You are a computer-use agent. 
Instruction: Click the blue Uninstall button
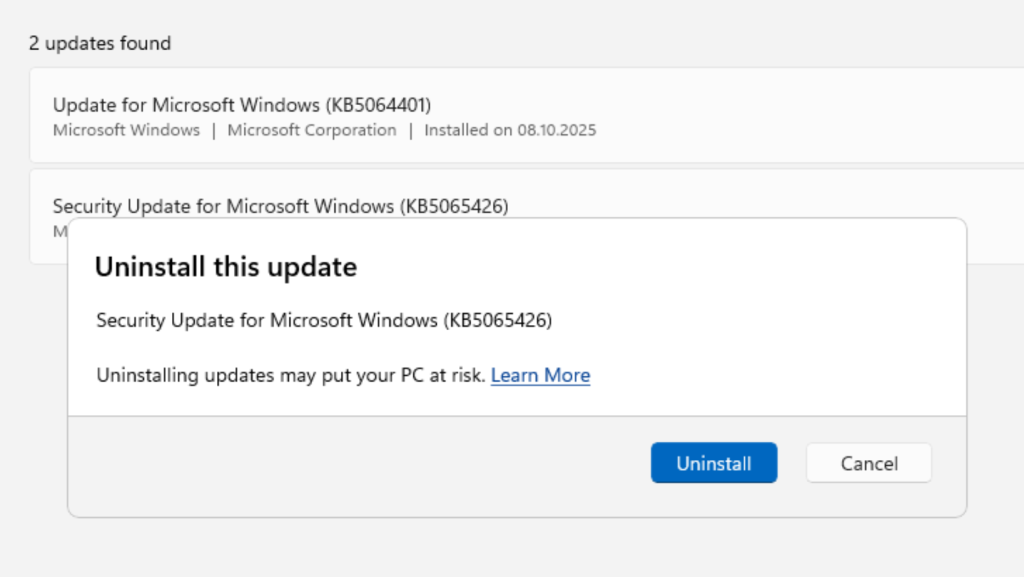(x=713, y=463)
